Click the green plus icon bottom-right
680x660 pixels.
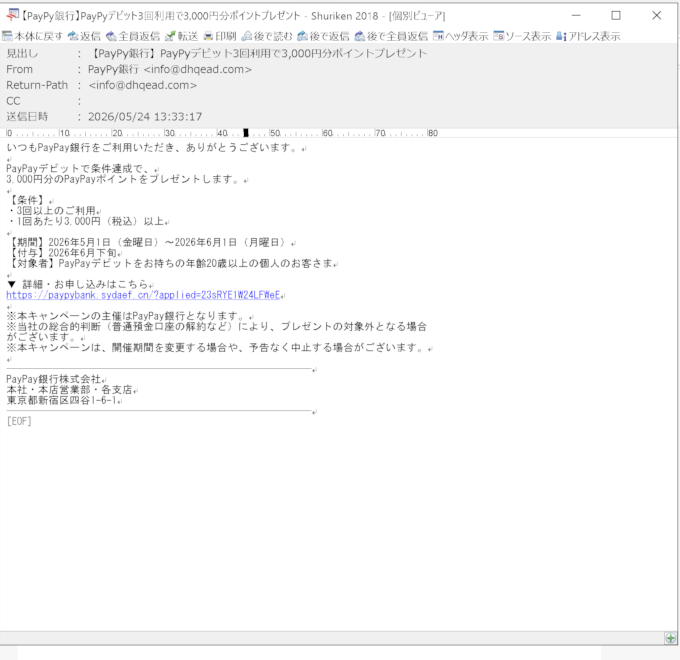coord(670,638)
